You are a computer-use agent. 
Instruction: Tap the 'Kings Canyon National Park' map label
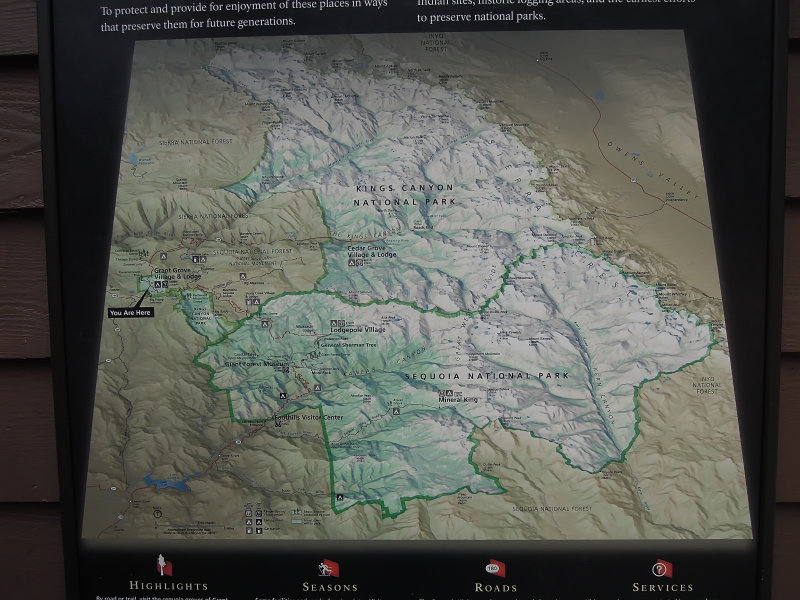[x=405, y=195]
